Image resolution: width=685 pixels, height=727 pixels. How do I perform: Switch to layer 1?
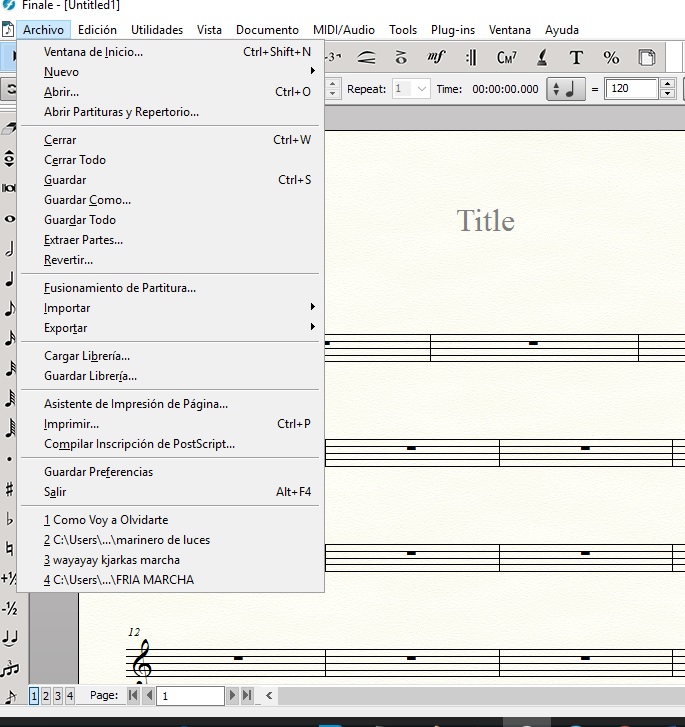pyautogui.click(x=34, y=695)
